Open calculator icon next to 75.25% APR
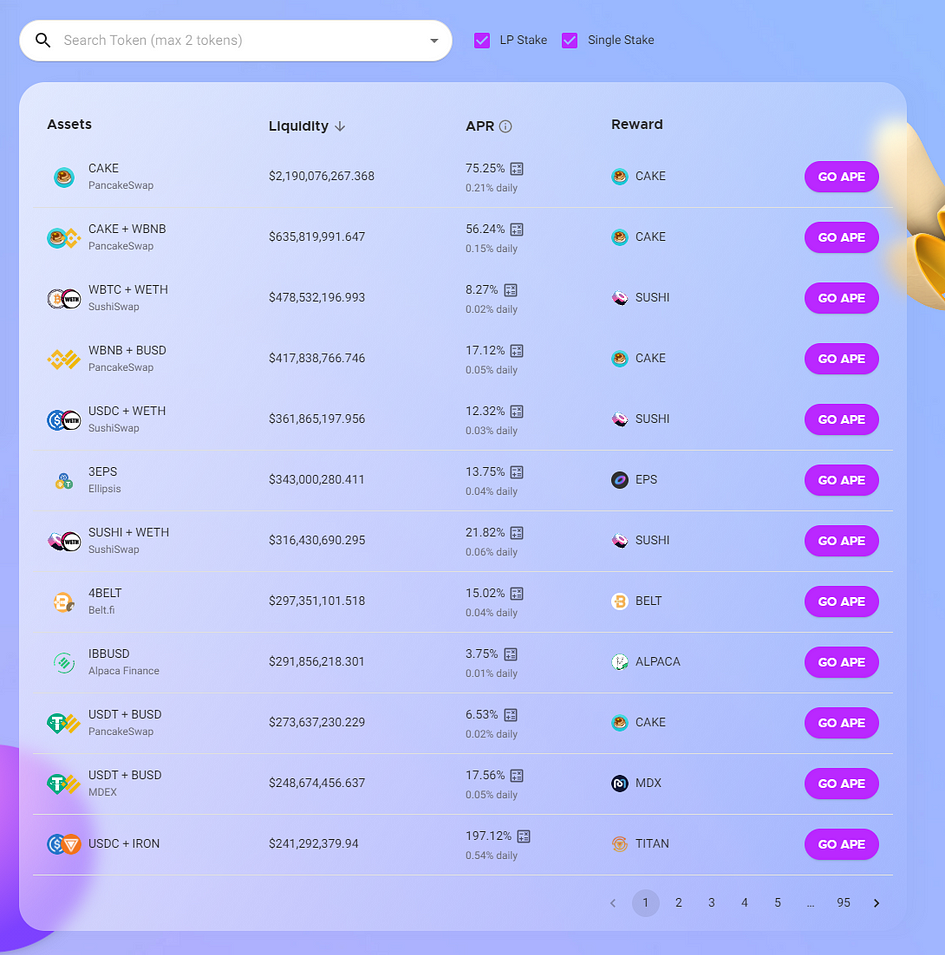This screenshot has width=945, height=955. pos(517,169)
